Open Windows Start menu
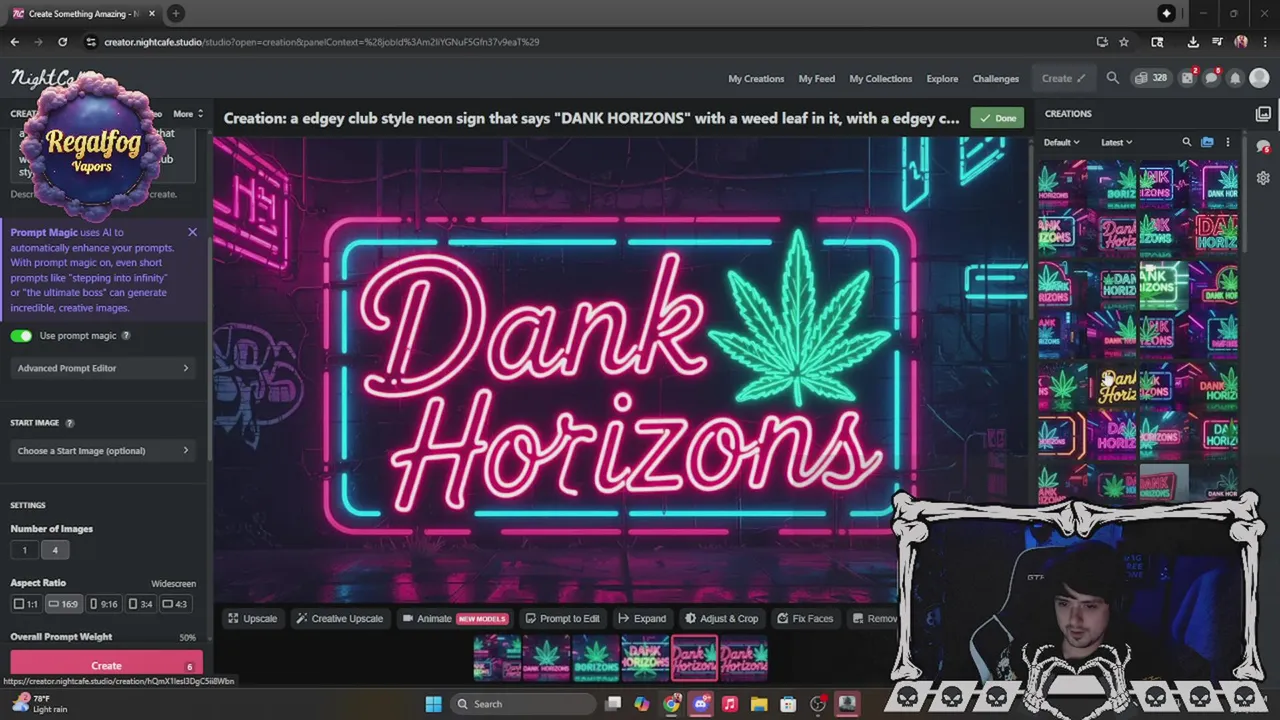 433,704
